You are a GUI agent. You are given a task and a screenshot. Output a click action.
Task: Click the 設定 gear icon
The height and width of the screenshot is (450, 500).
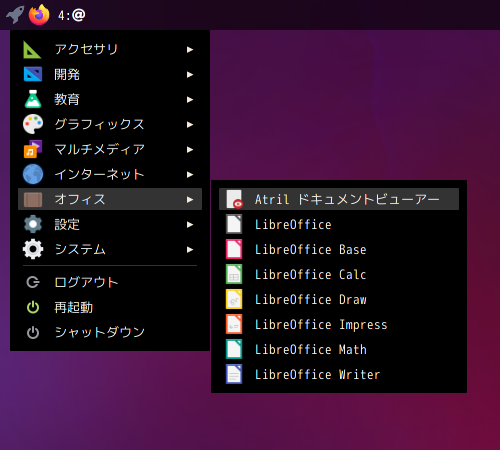[x=33, y=224]
